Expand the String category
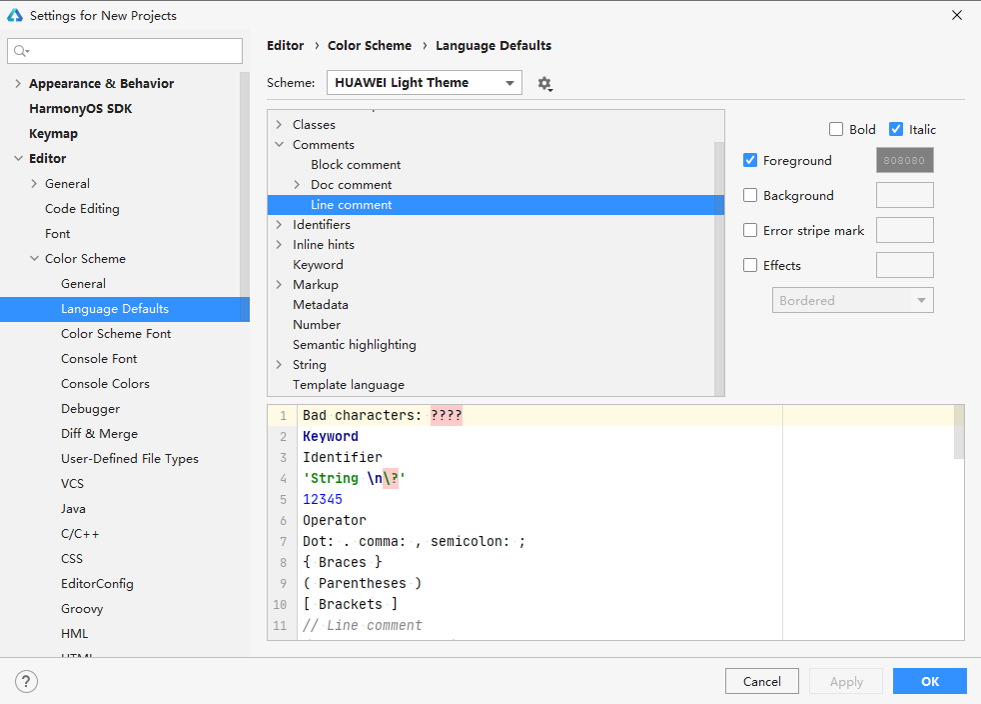This screenshot has width=981, height=704. pos(279,365)
